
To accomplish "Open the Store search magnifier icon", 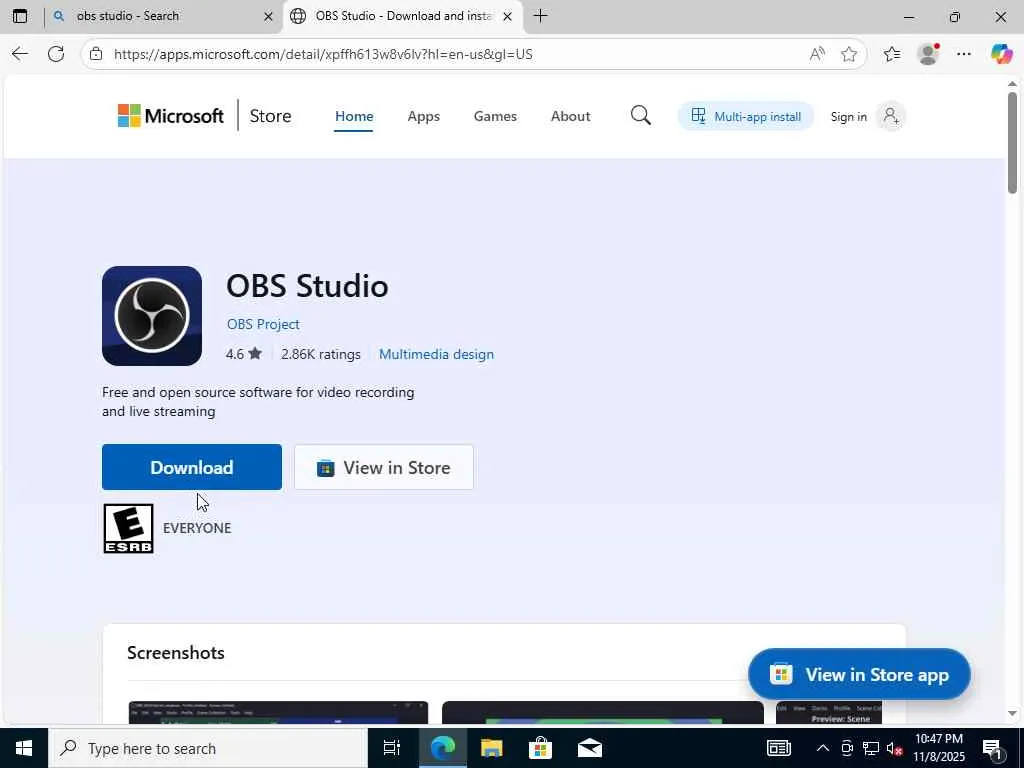I will coord(641,116).
